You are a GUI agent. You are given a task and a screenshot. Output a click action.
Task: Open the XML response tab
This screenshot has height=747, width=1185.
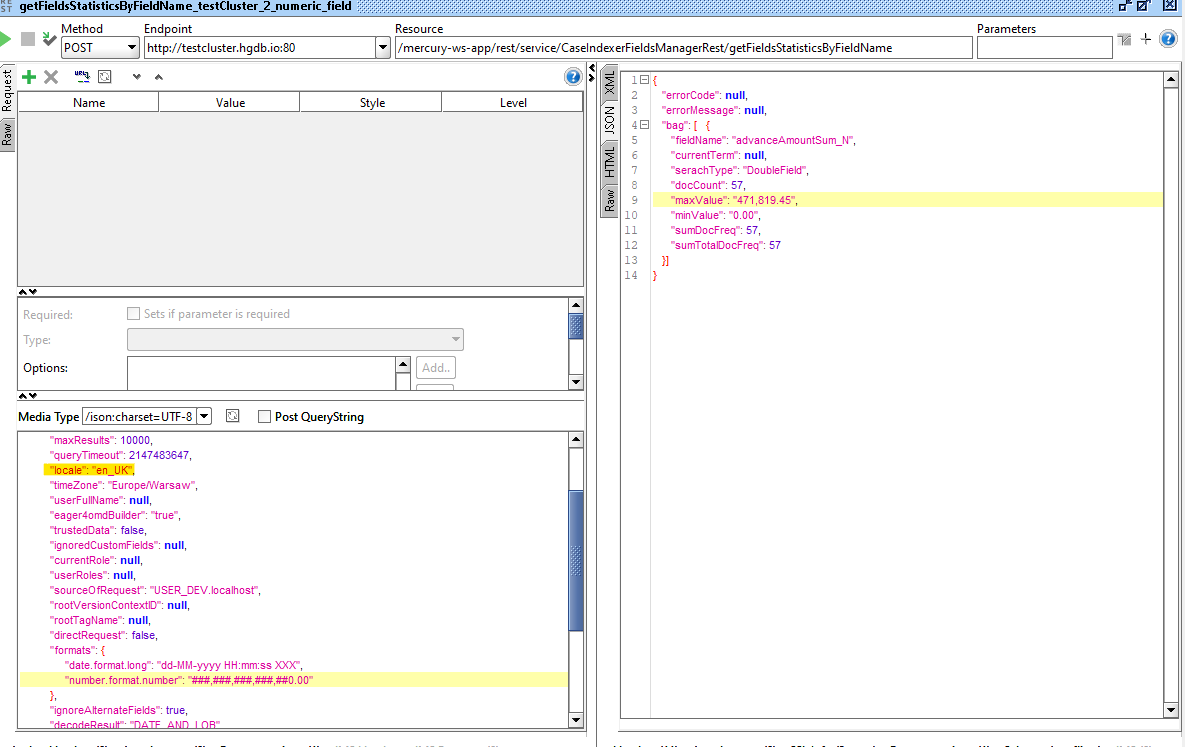609,84
